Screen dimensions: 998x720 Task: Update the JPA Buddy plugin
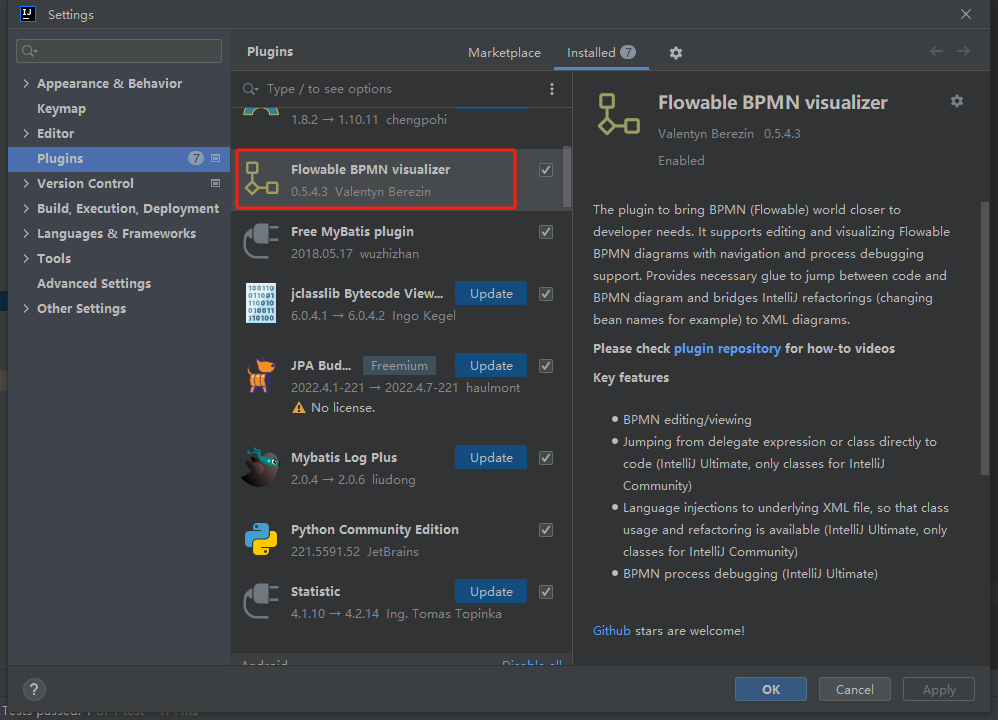tap(491, 365)
